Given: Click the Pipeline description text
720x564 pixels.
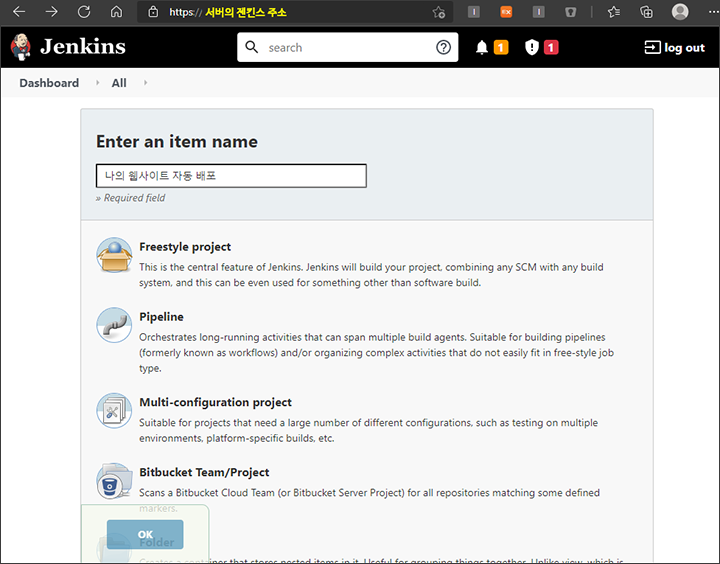Looking at the screenshot, I should (377, 352).
